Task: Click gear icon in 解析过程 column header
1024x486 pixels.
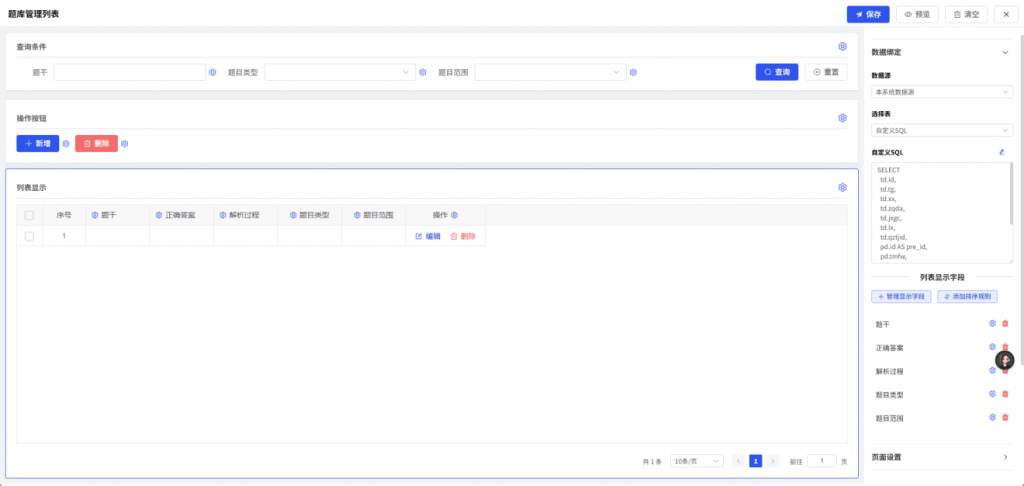Action: (x=222, y=215)
